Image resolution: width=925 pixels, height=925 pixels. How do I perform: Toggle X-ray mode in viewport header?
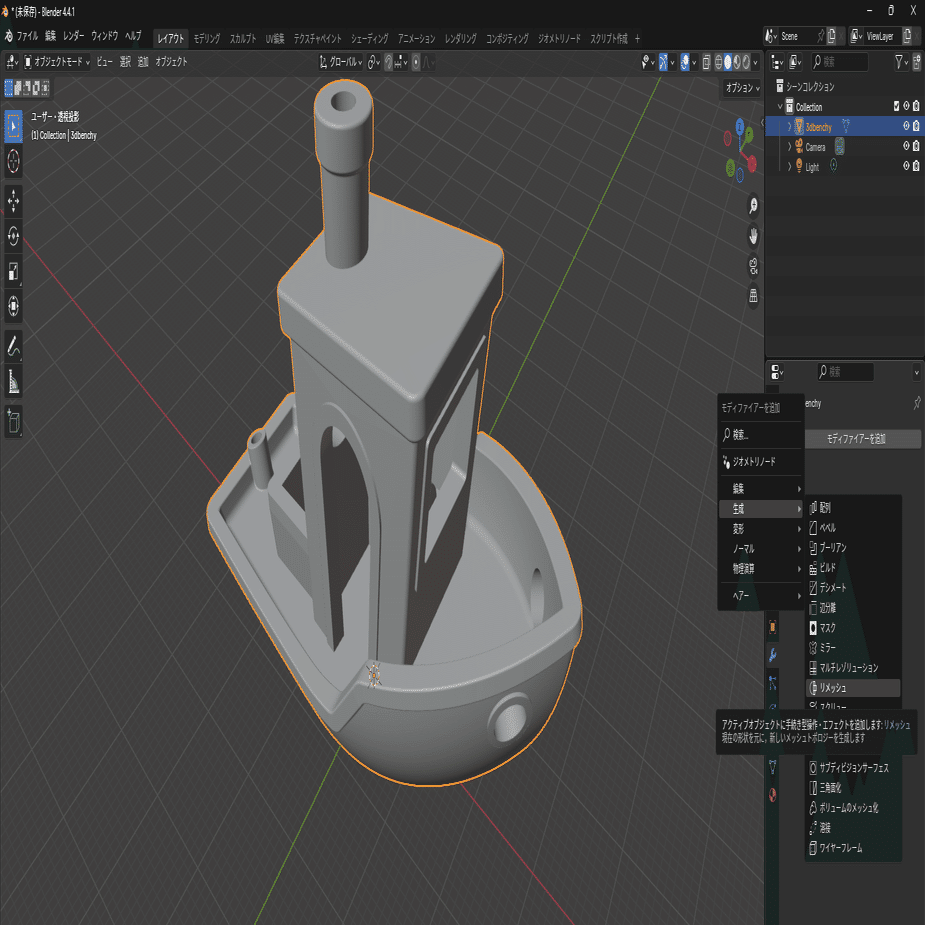(706, 62)
